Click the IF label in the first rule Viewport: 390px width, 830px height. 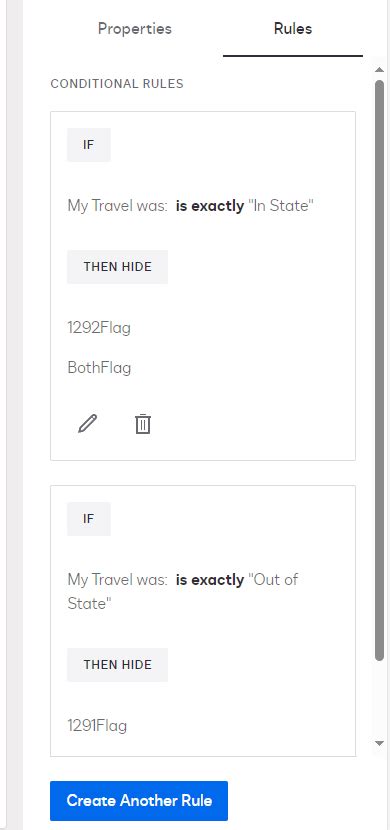click(89, 145)
